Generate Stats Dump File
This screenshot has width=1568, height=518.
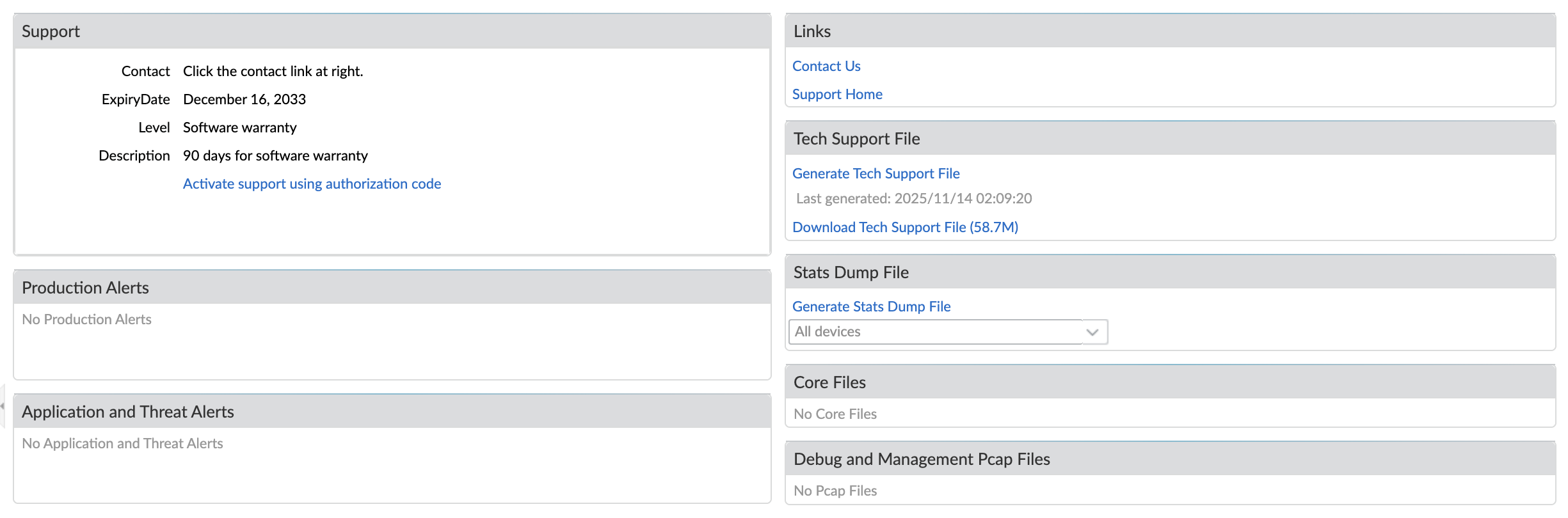[x=871, y=307]
